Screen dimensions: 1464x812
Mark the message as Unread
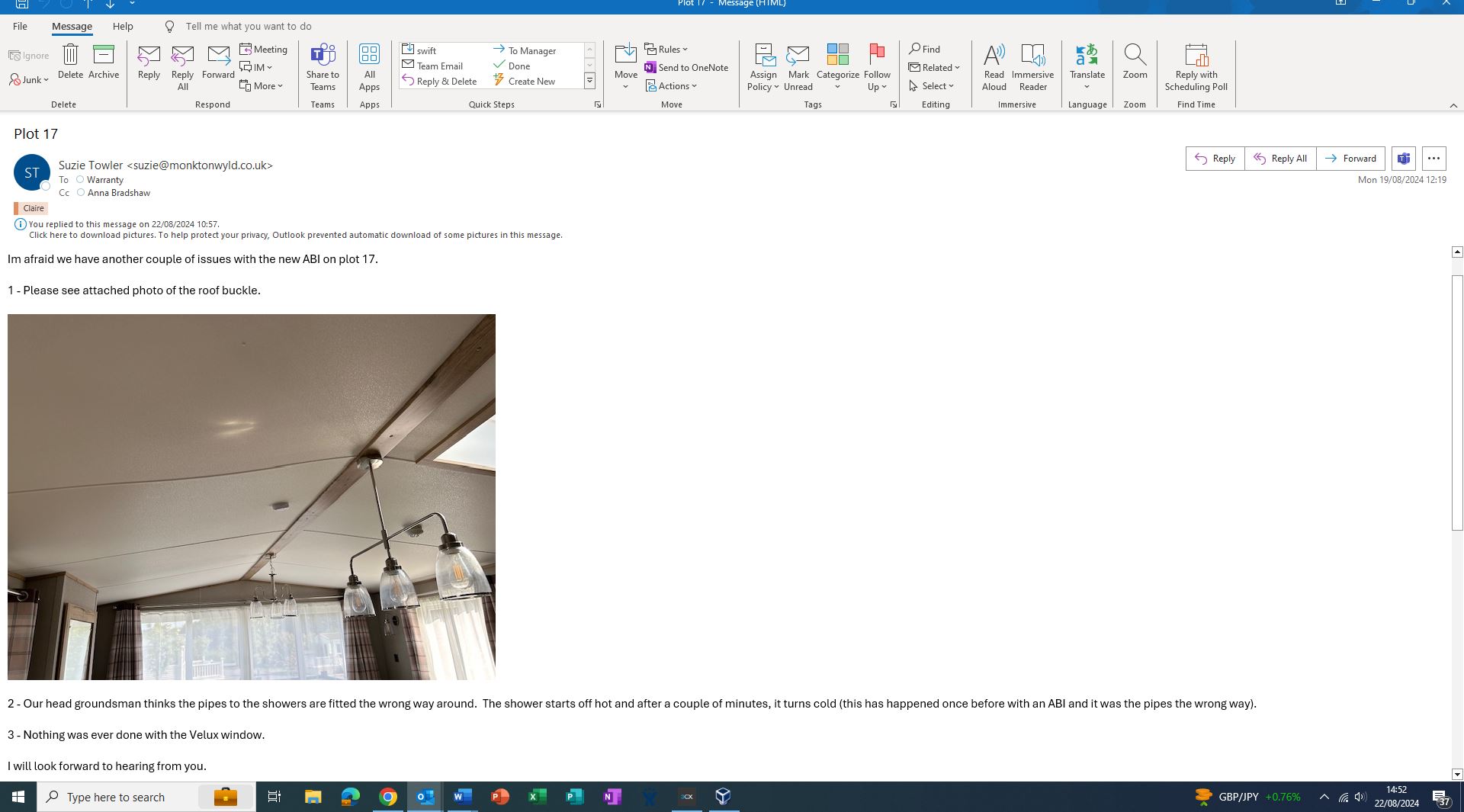pos(798,67)
